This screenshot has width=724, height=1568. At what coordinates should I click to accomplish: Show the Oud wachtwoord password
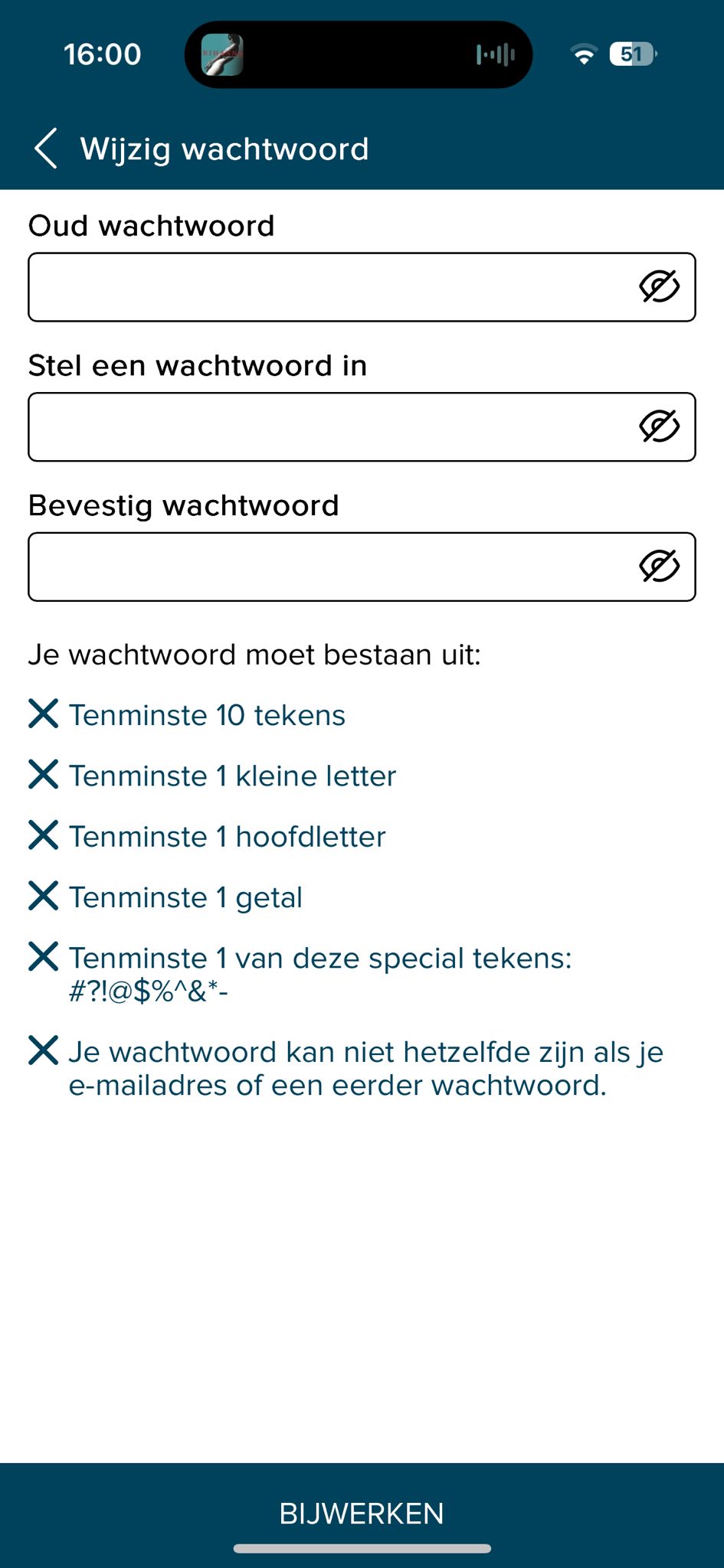(659, 287)
